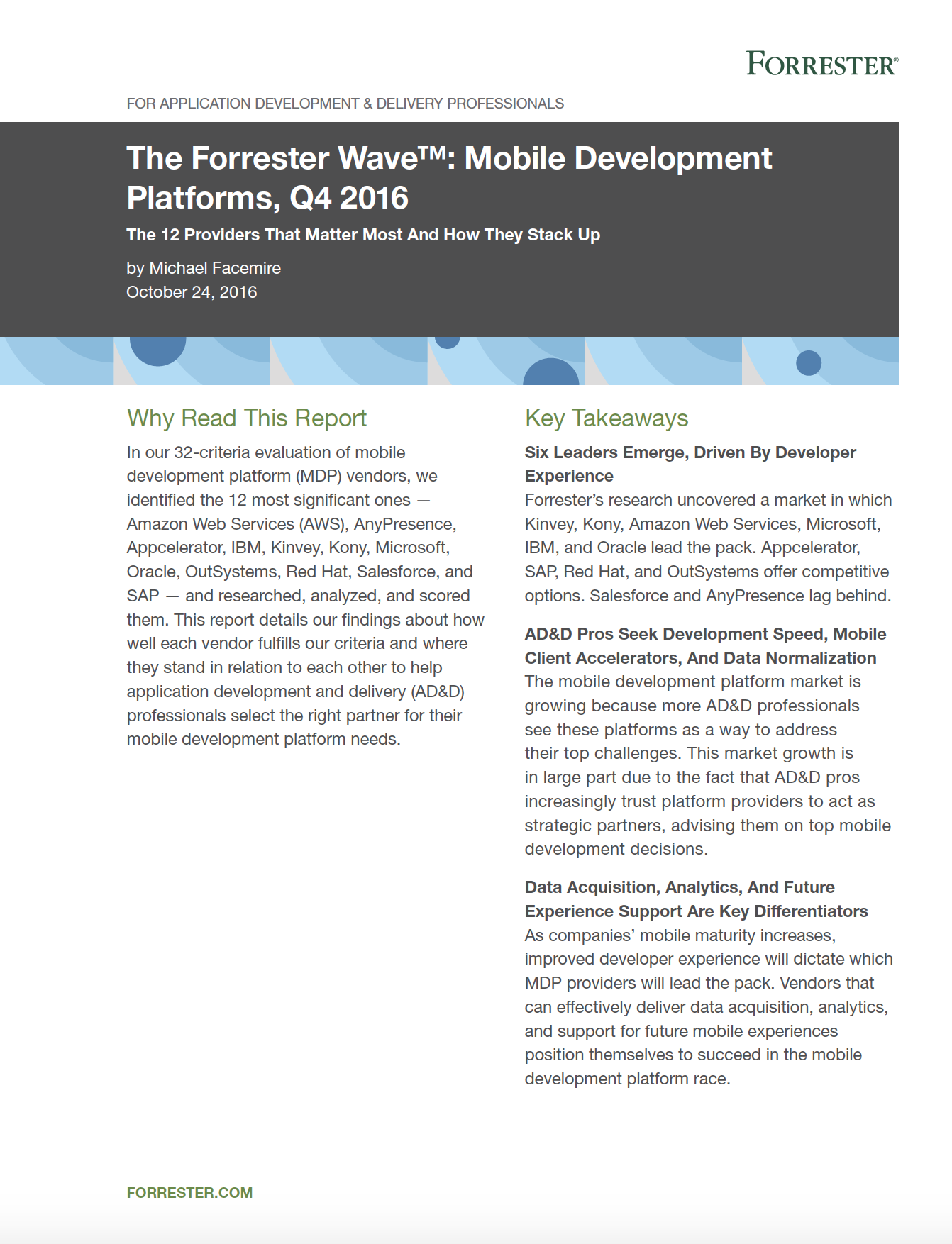Click the date 'October 24, 2016'
The height and width of the screenshot is (1244, 952).
[192, 292]
